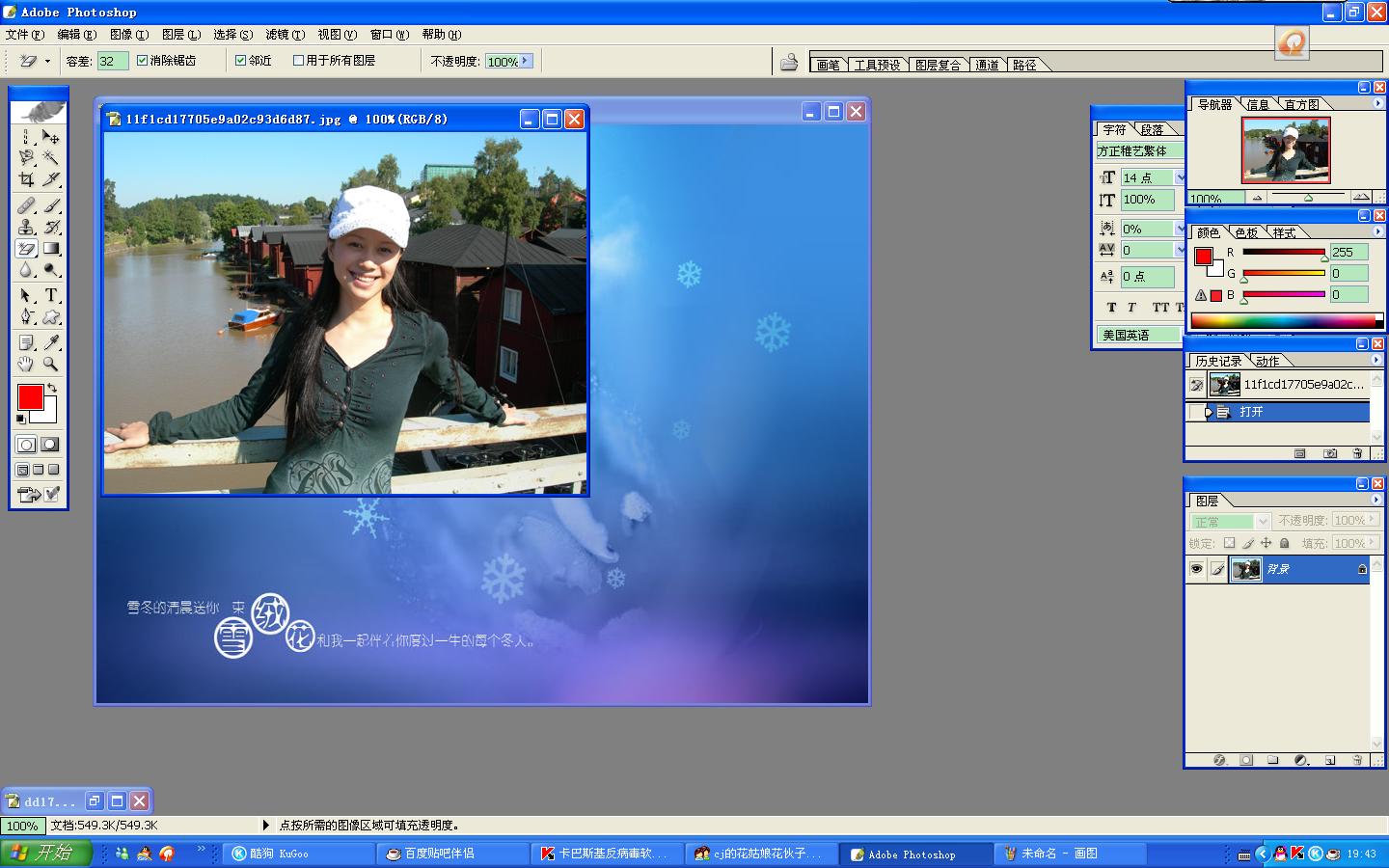Toggle All Caps in Character panel

click(x=1160, y=308)
